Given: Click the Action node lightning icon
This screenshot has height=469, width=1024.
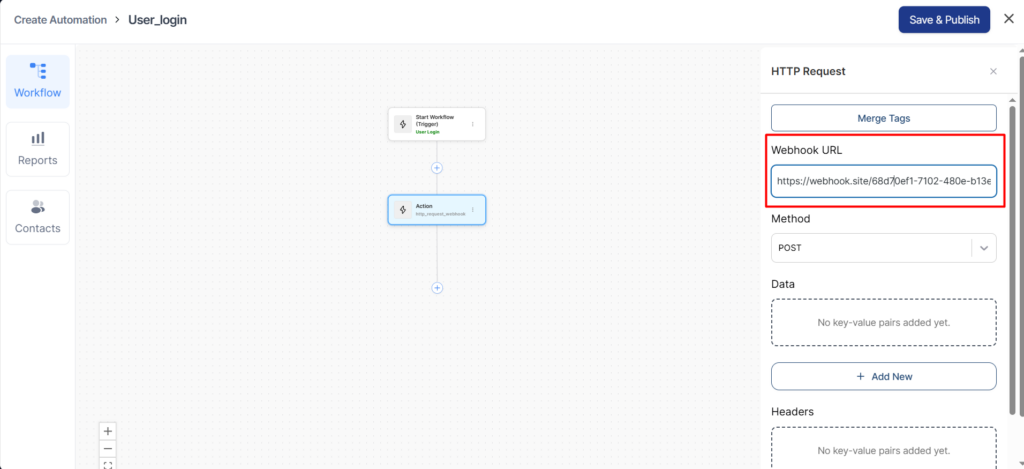Looking at the screenshot, I should [403, 210].
